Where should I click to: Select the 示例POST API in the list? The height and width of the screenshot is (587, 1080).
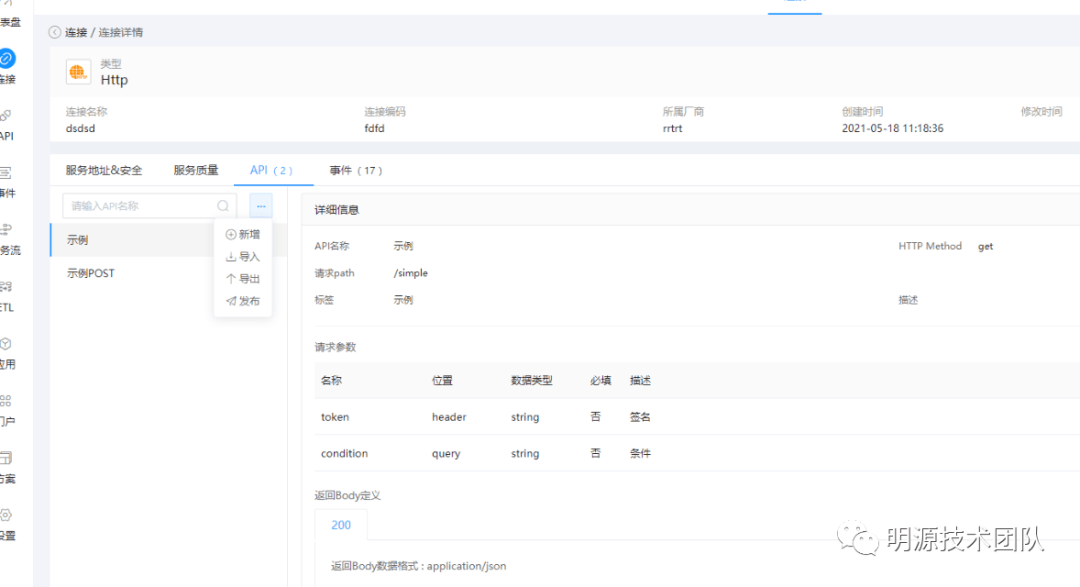point(91,273)
